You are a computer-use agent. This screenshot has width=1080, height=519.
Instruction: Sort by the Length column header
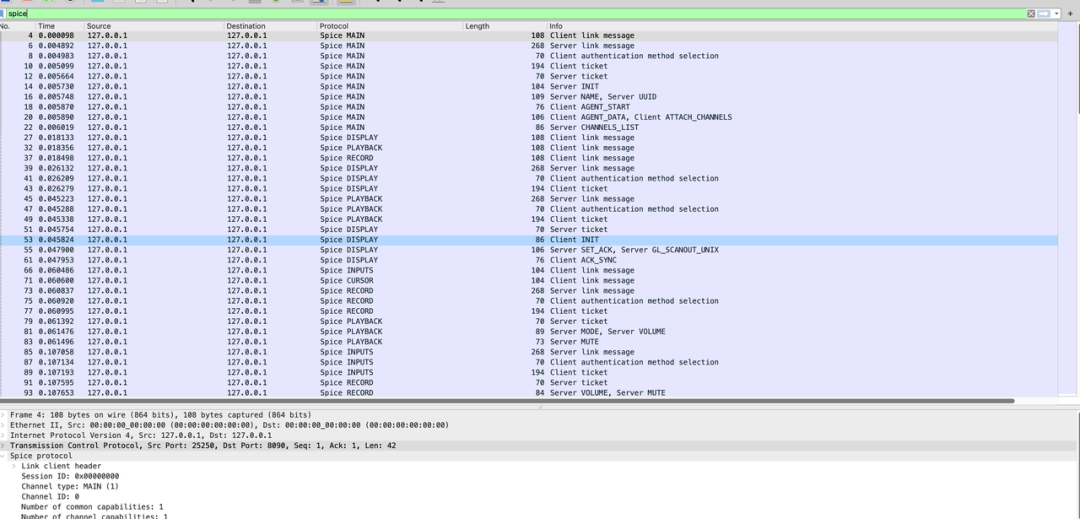coord(478,26)
